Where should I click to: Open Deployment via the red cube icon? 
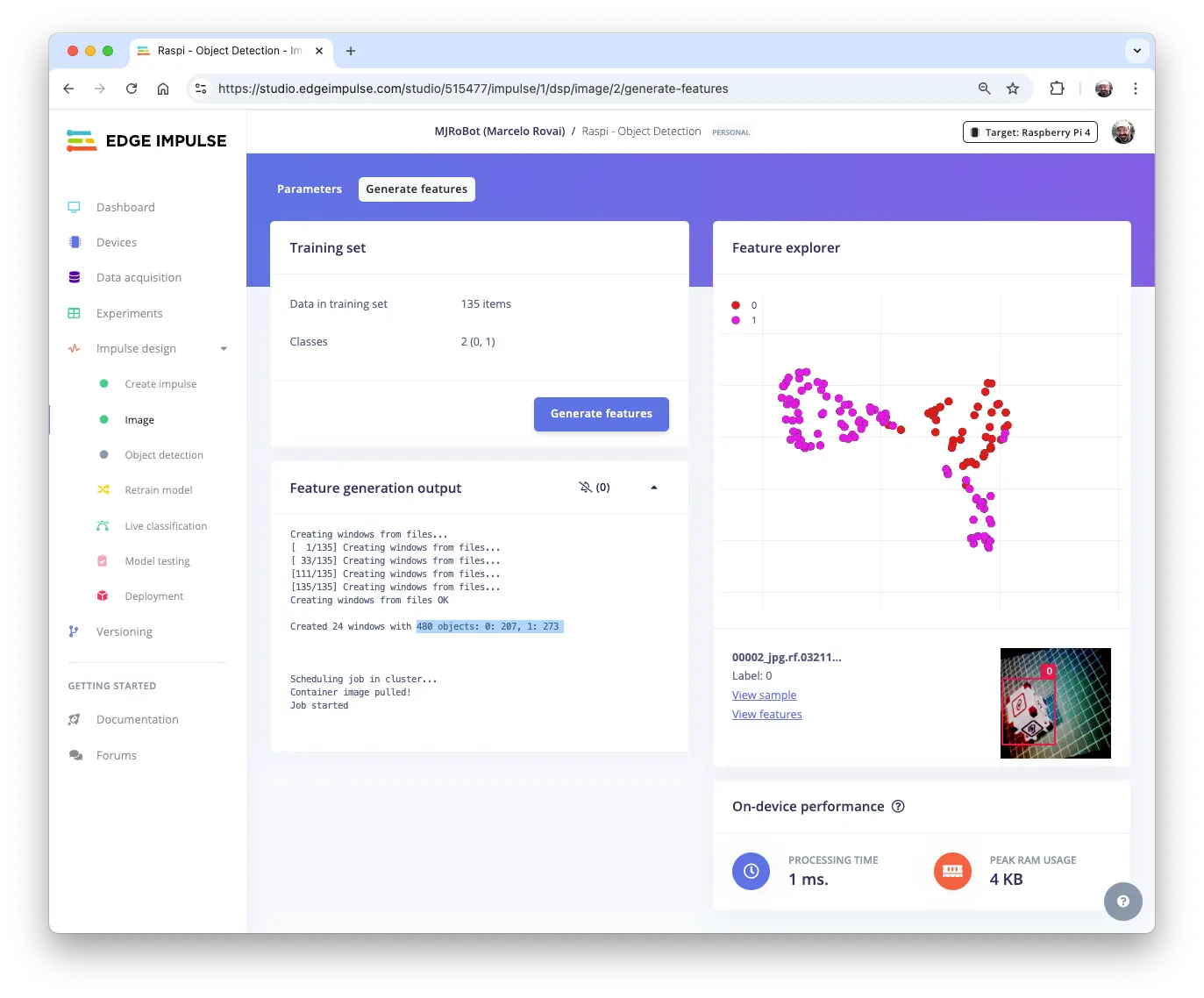[x=103, y=595]
